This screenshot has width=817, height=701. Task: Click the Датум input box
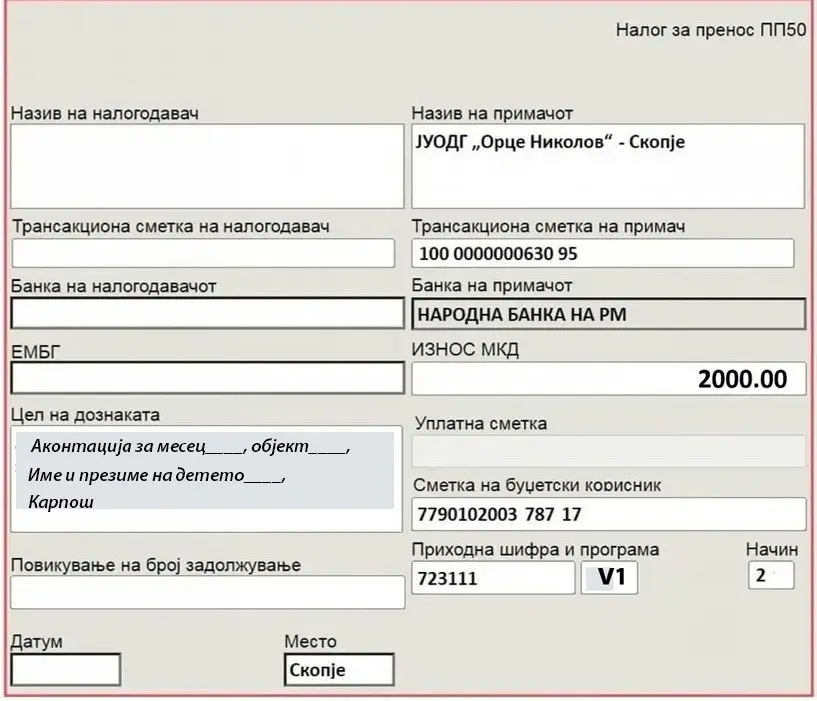click(66, 670)
